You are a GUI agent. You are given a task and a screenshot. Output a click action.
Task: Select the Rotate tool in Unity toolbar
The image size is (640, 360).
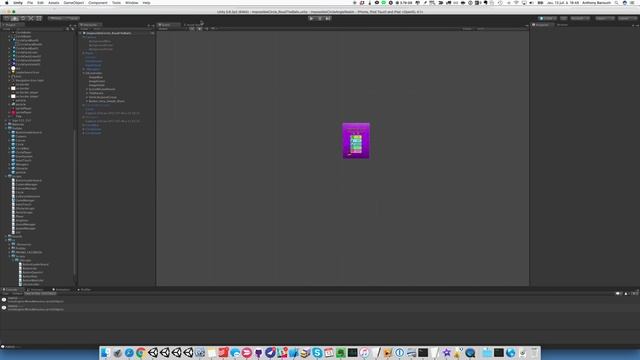[x=23, y=18]
